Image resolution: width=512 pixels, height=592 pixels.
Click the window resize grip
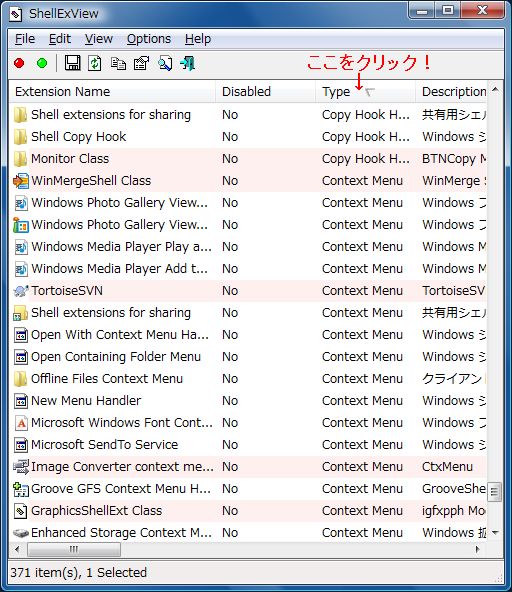[498, 577]
